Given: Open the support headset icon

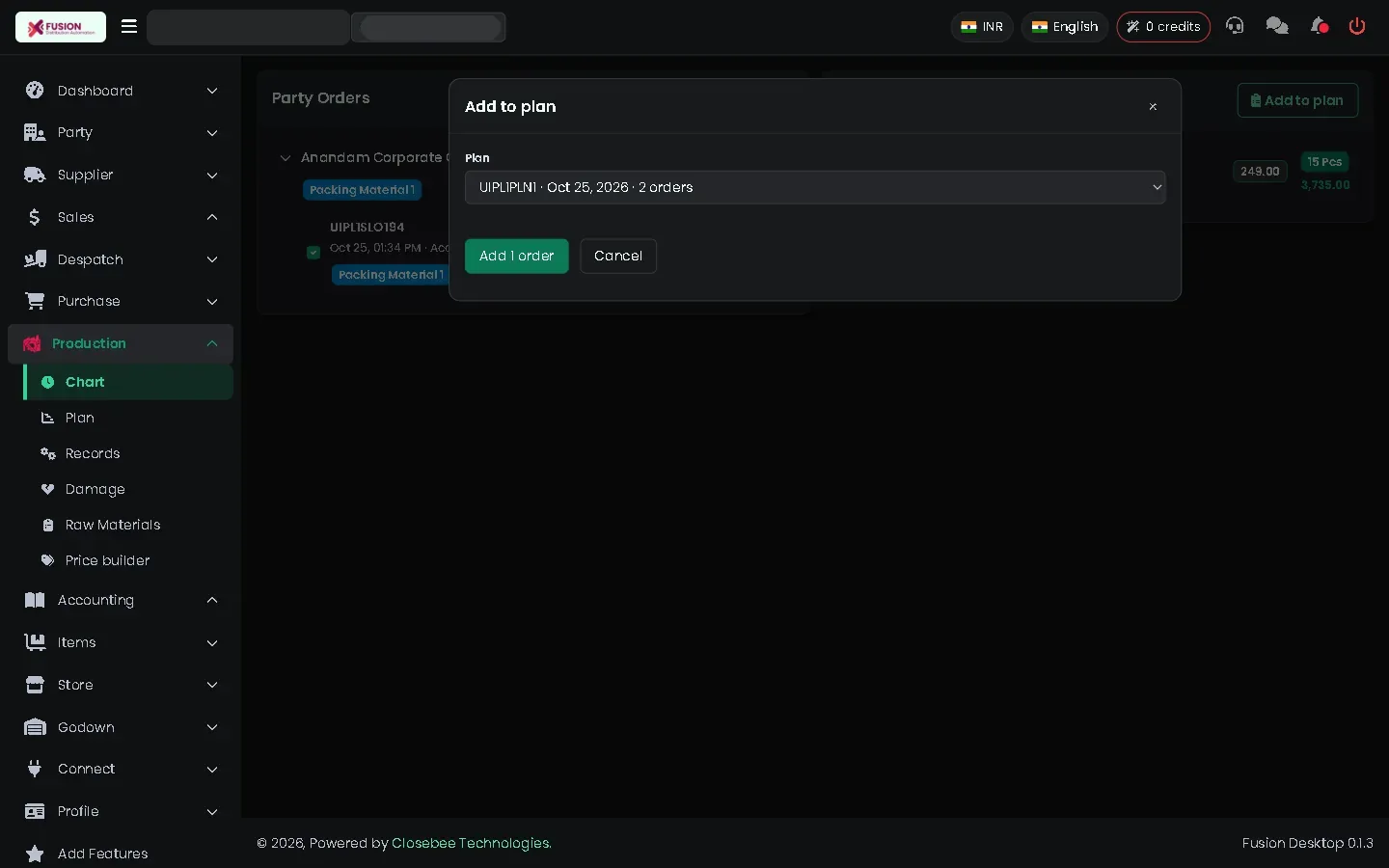Looking at the screenshot, I should click(x=1235, y=26).
